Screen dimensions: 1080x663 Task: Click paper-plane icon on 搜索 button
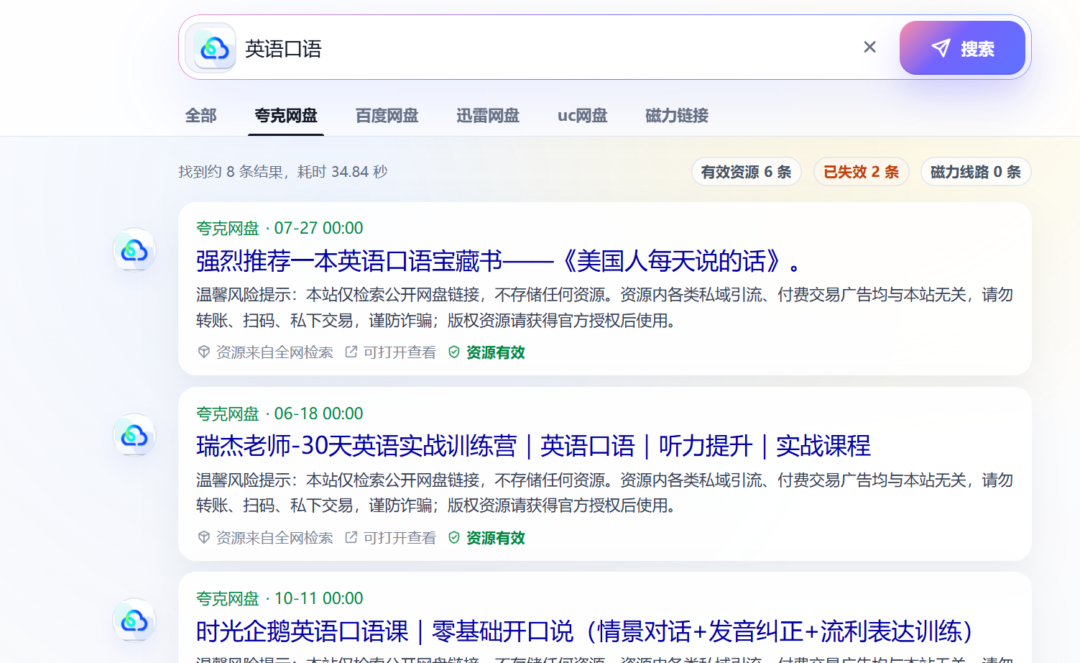pyautogui.click(x=941, y=48)
